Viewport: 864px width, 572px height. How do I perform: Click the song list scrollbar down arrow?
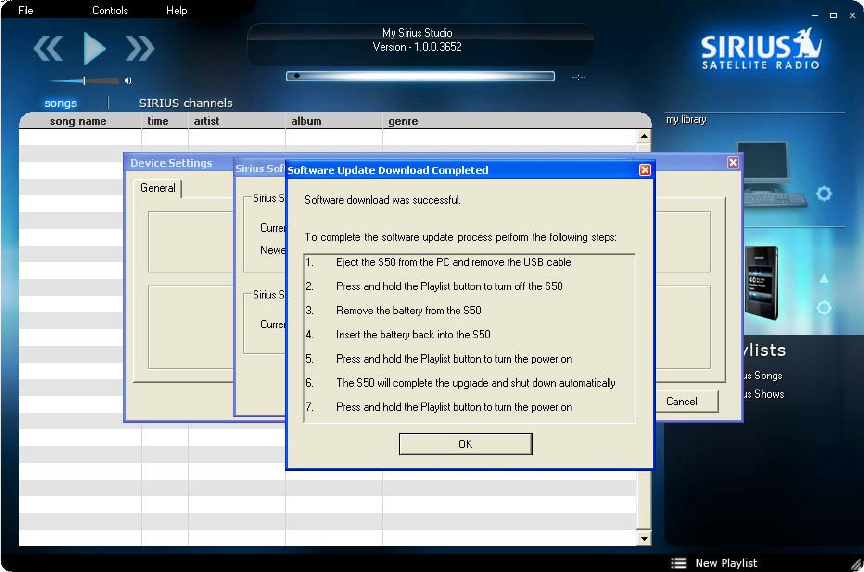644,539
